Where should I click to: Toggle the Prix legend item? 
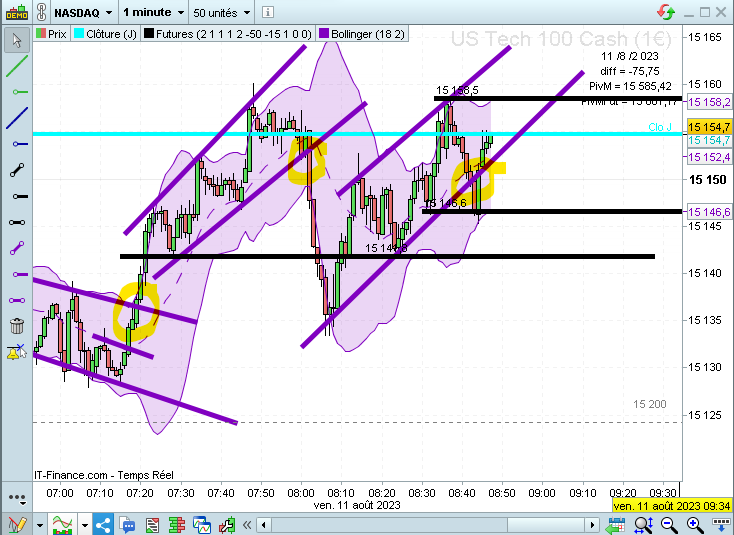click(52, 34)
